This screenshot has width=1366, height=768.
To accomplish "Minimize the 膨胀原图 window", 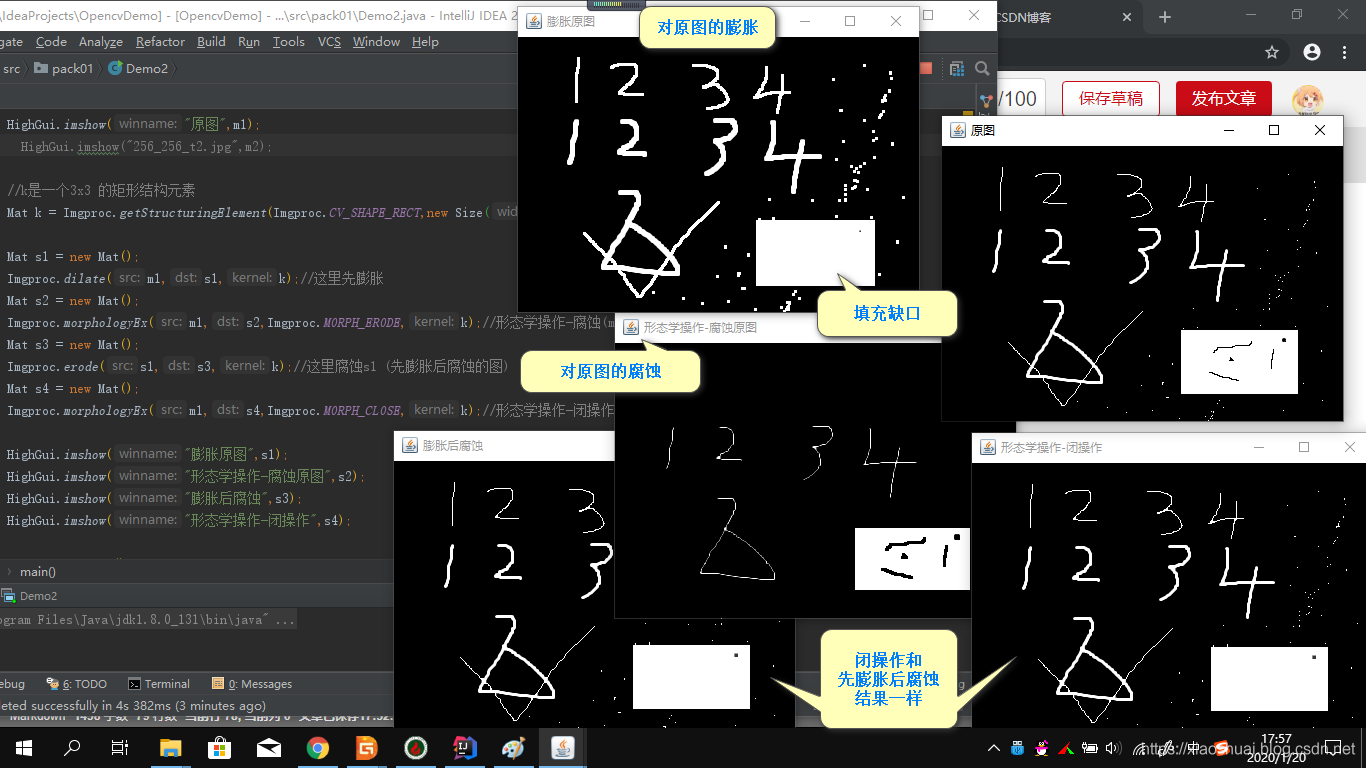I will [x=804, y=21].
